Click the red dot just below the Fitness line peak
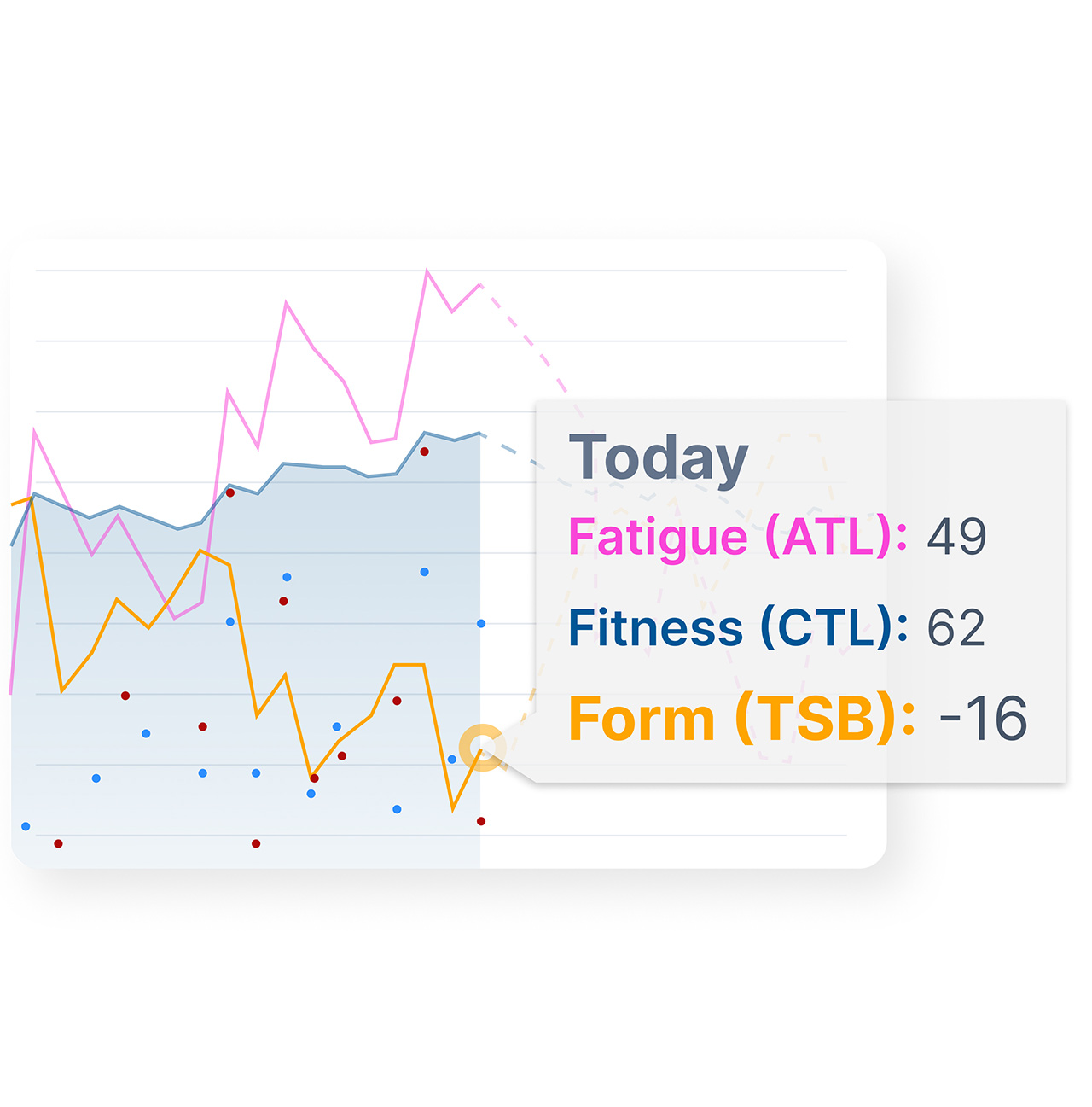The image size is (1092, 1107). pyautogui.click(x=424, y=452)
